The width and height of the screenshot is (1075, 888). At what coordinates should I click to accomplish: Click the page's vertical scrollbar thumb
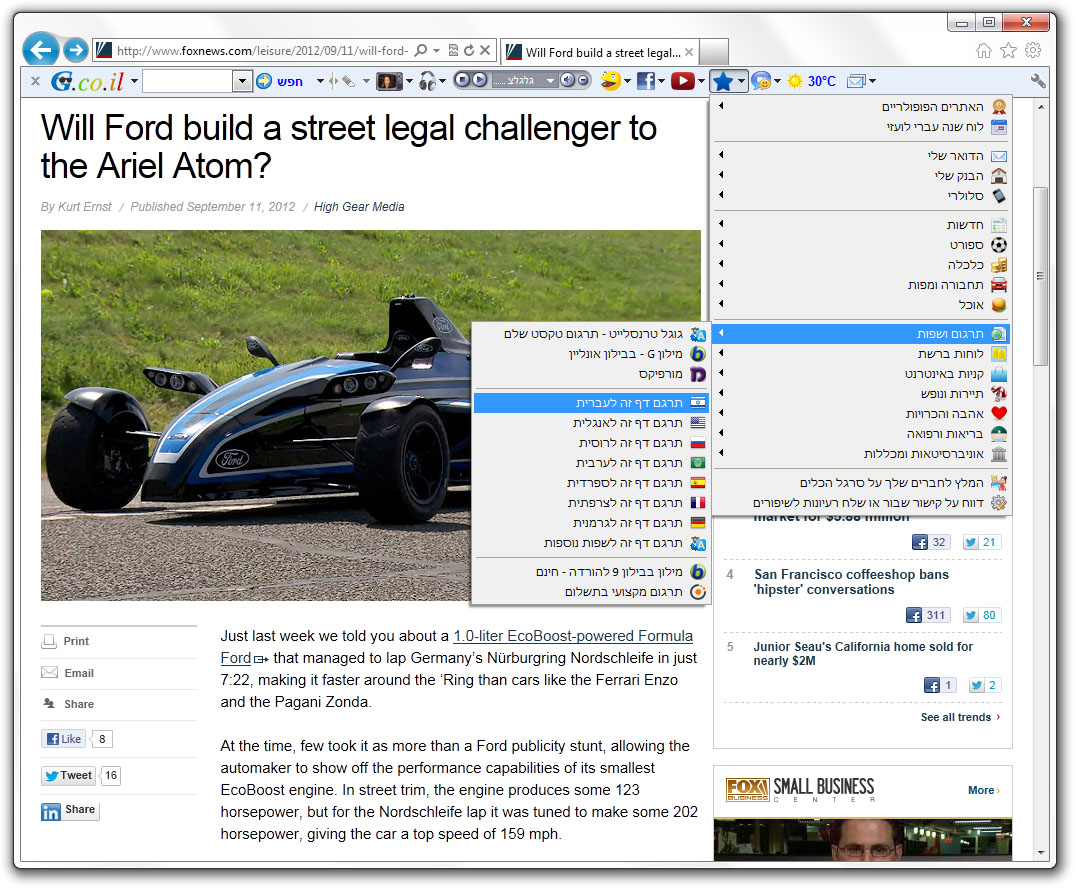[1040, 275]
